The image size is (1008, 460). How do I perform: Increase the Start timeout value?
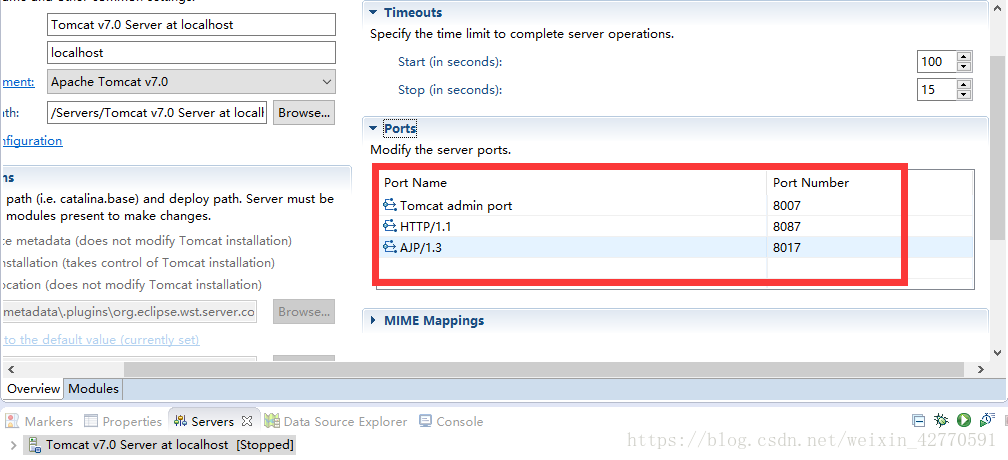click(x=963, y=57)
